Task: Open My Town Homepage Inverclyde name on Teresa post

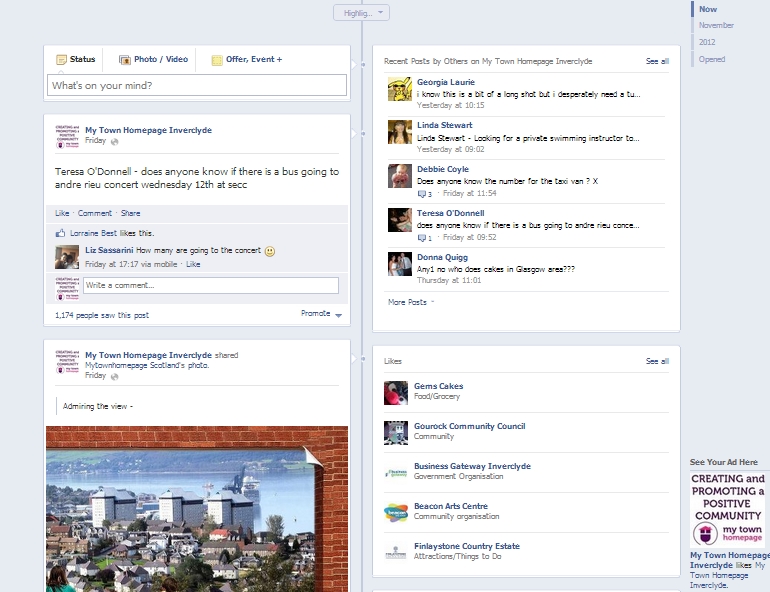Action: point(148,130)
